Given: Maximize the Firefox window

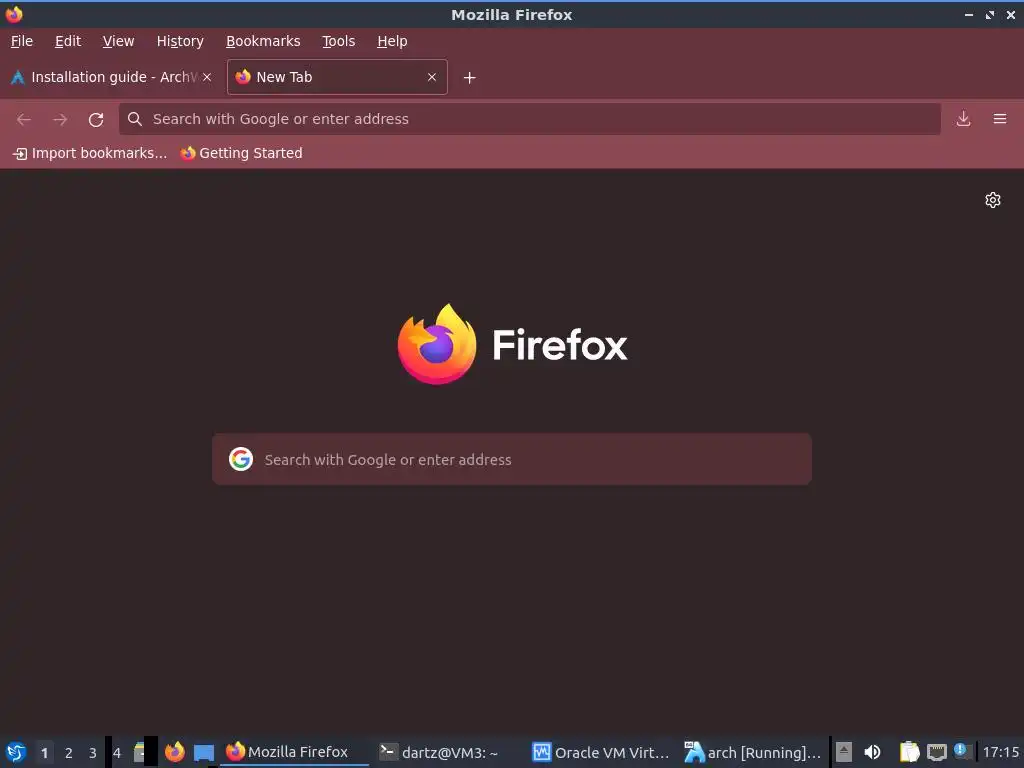Looking at the screenshot, I should tap(989, 14).
